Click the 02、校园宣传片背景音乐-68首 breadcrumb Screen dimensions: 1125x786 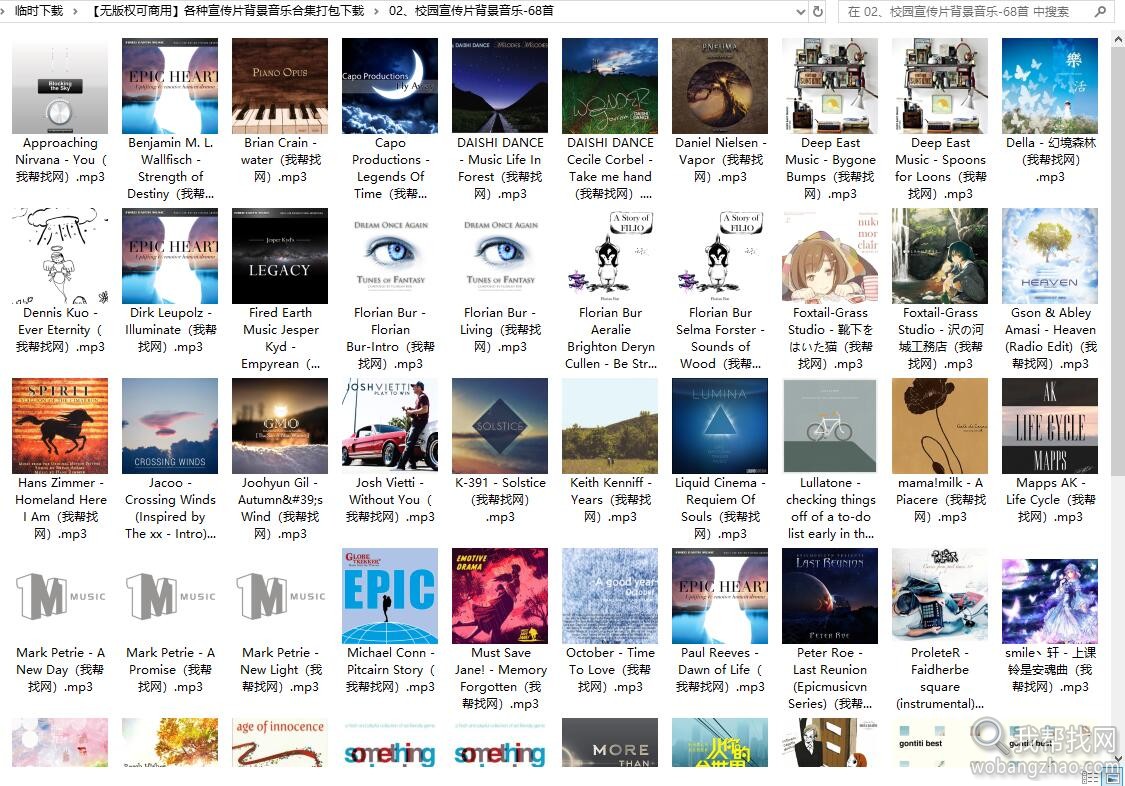tap(471, 11)
